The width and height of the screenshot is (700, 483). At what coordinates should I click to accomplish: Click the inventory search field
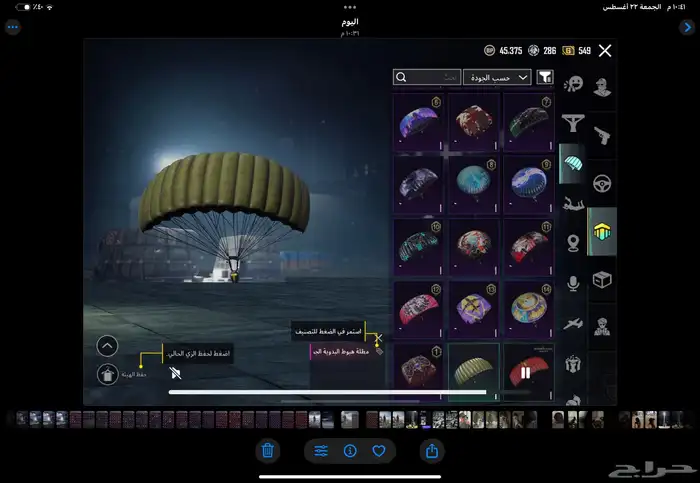coord(427,77)
